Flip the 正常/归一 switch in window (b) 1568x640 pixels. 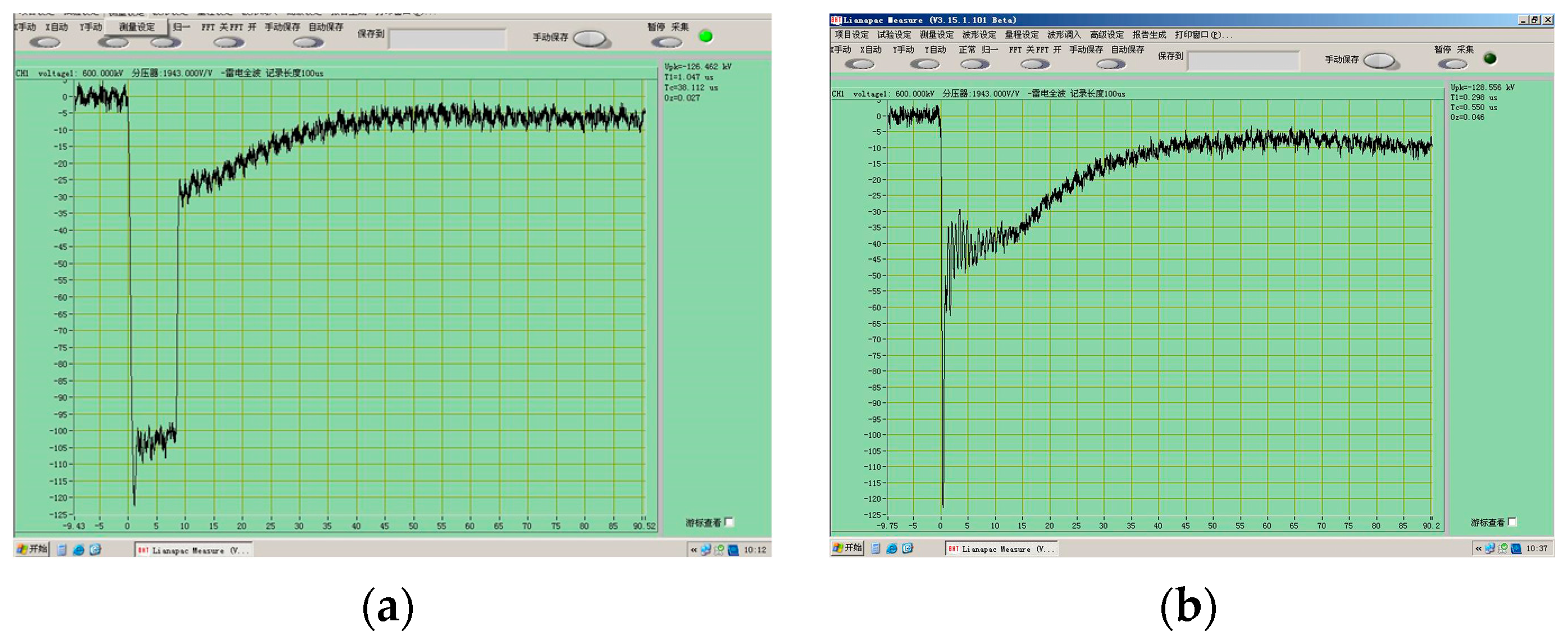click(x=974, y=64)
